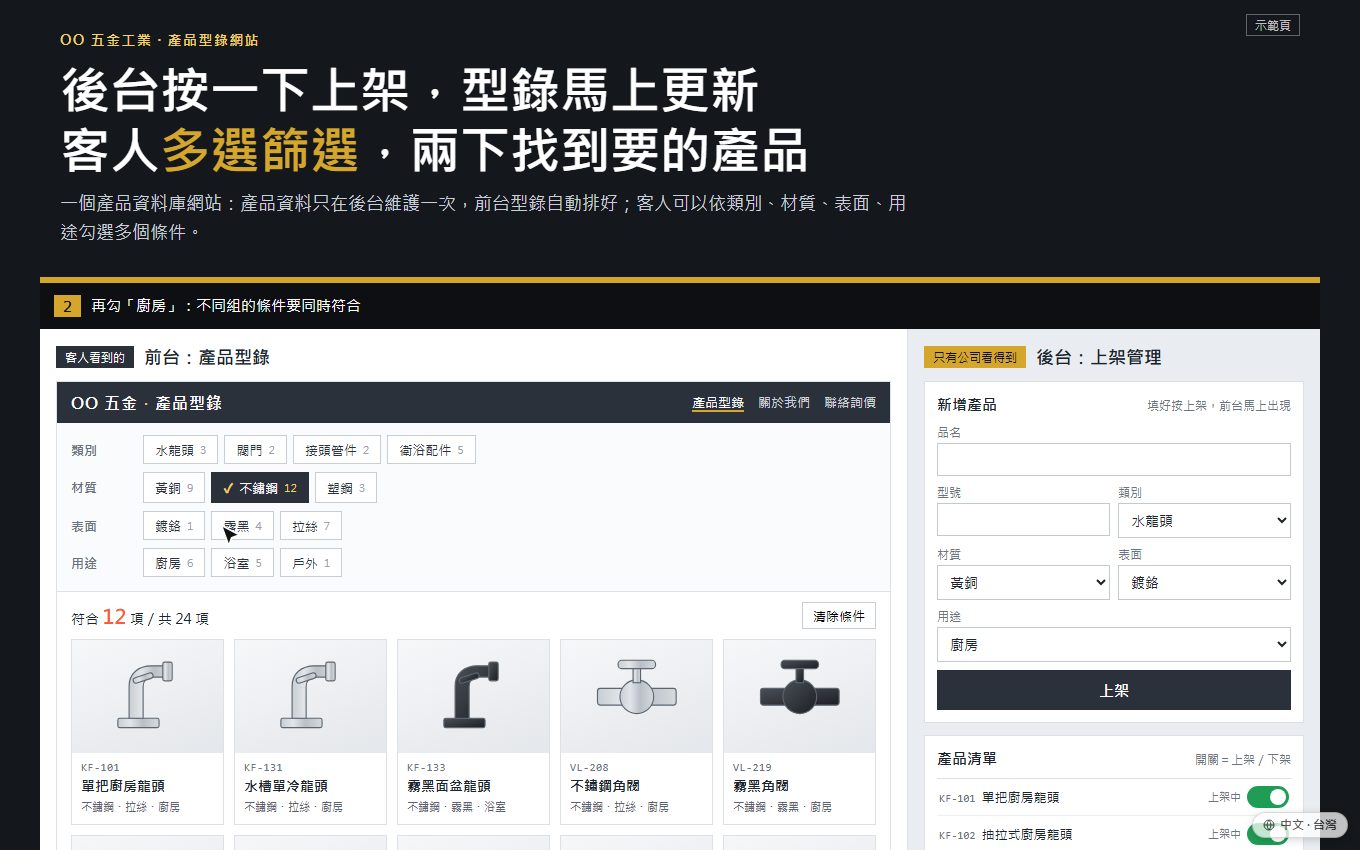Open the 類別 dropdown showing 水龍頭

(x=1204, y=520)
